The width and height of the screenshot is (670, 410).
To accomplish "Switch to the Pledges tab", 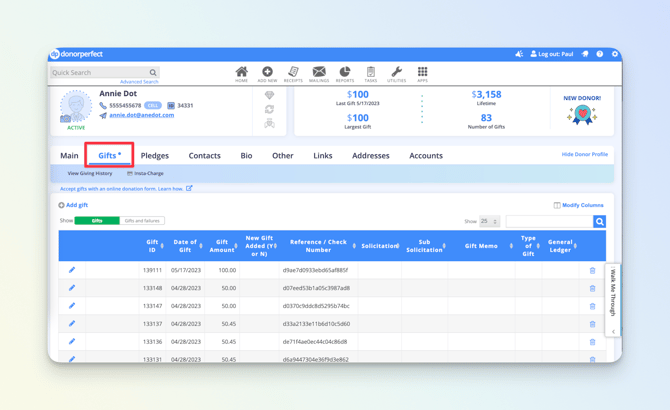I will tap(155, 156).
